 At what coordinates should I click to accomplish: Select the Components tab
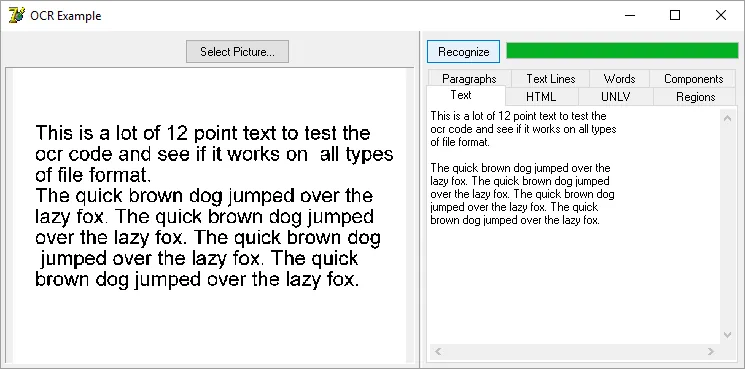(x=693, y=78)
